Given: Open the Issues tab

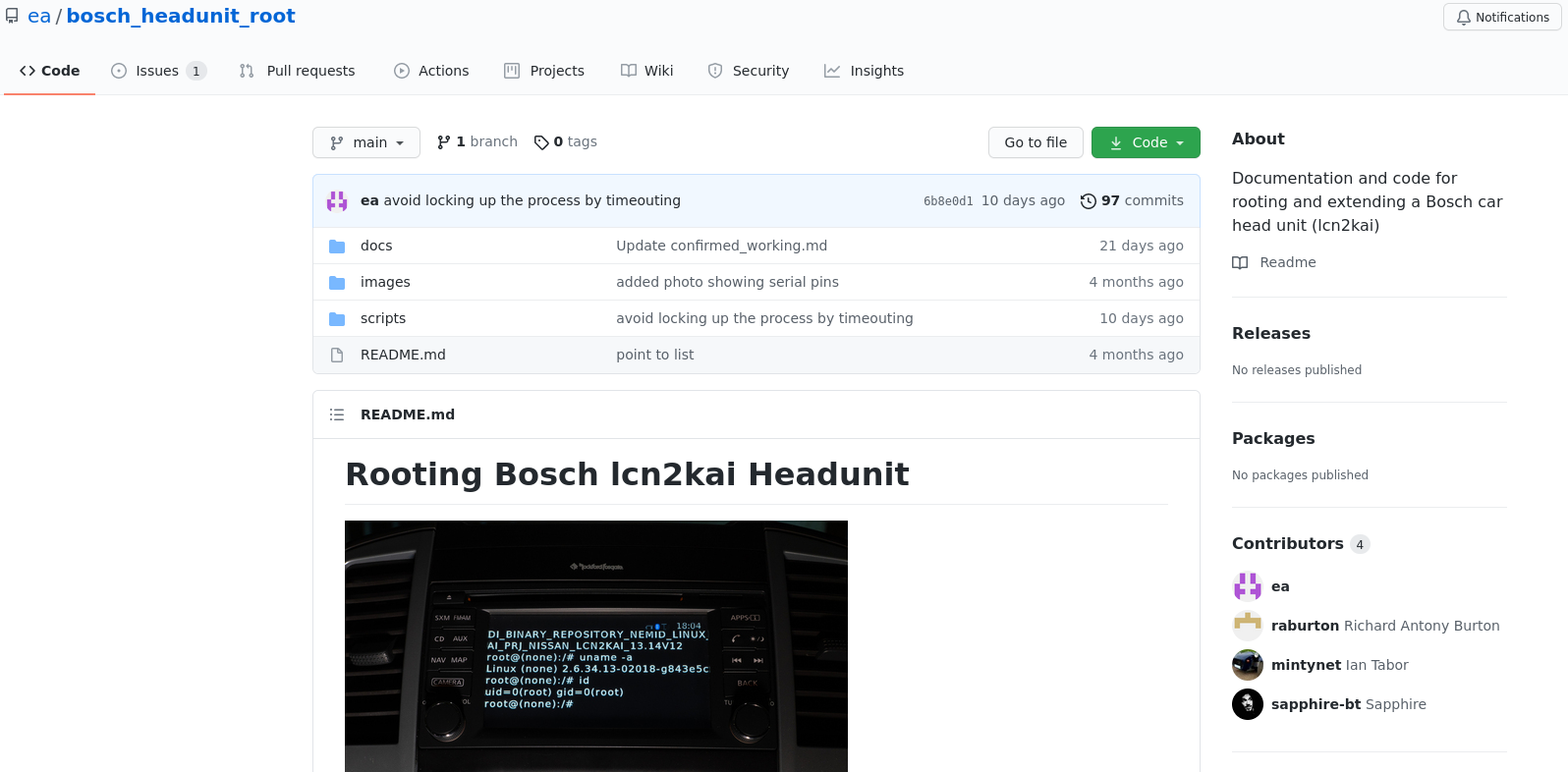Looking at the screenshot, I should 158,71.
